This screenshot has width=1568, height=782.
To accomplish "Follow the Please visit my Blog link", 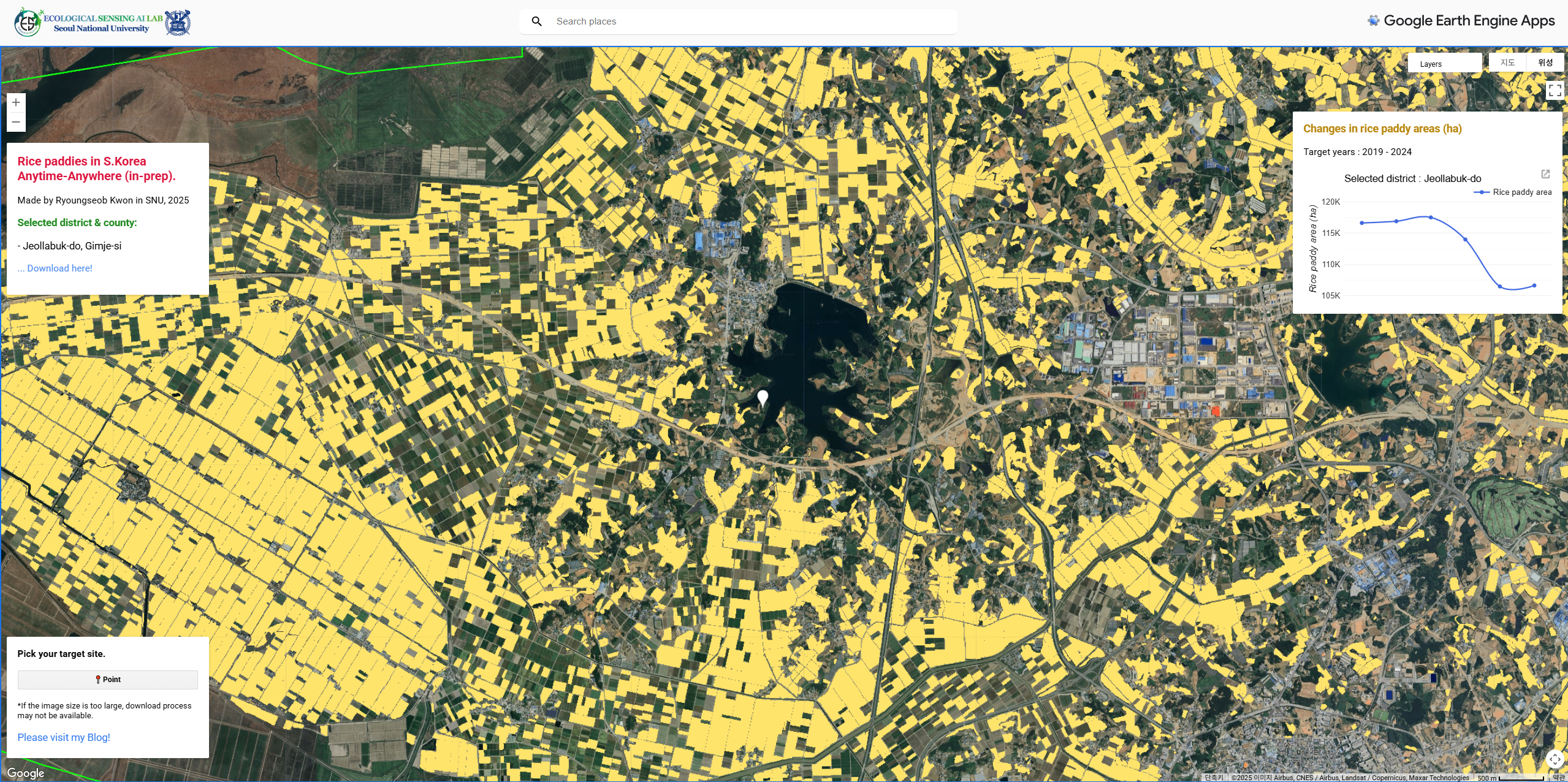I will pos(64,737).
